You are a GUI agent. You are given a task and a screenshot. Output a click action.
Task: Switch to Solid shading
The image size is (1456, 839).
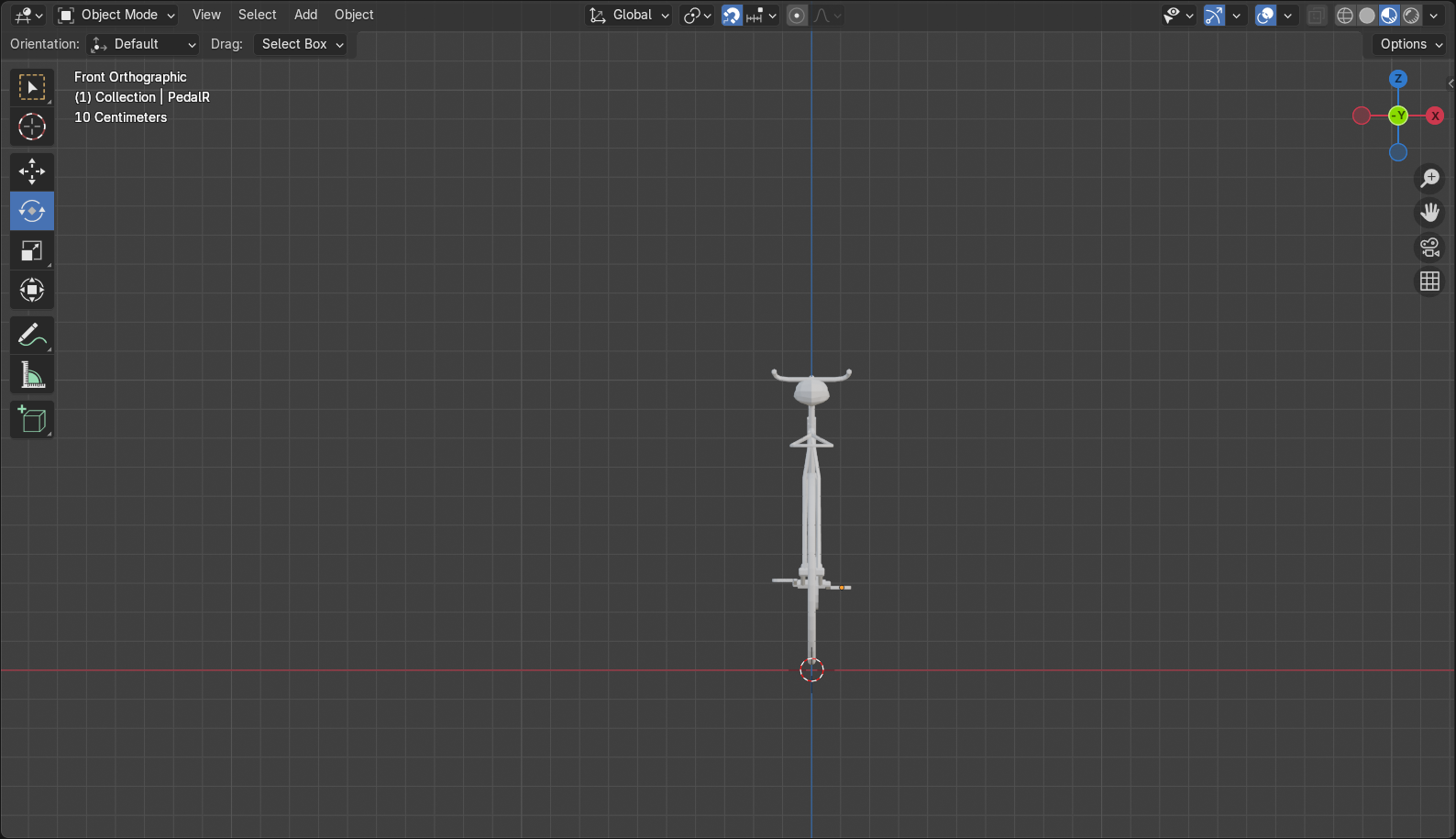(x=1367, y=15)
